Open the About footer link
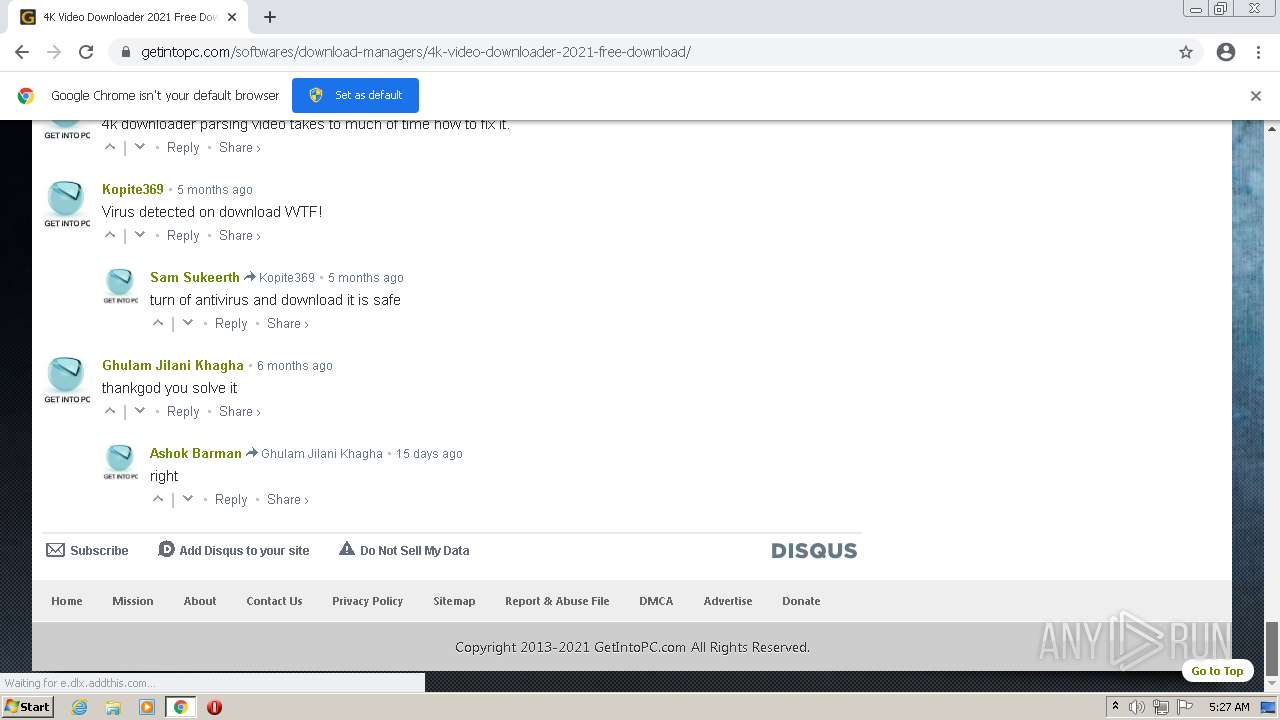The image size is (1280, 720). point(200,601)
